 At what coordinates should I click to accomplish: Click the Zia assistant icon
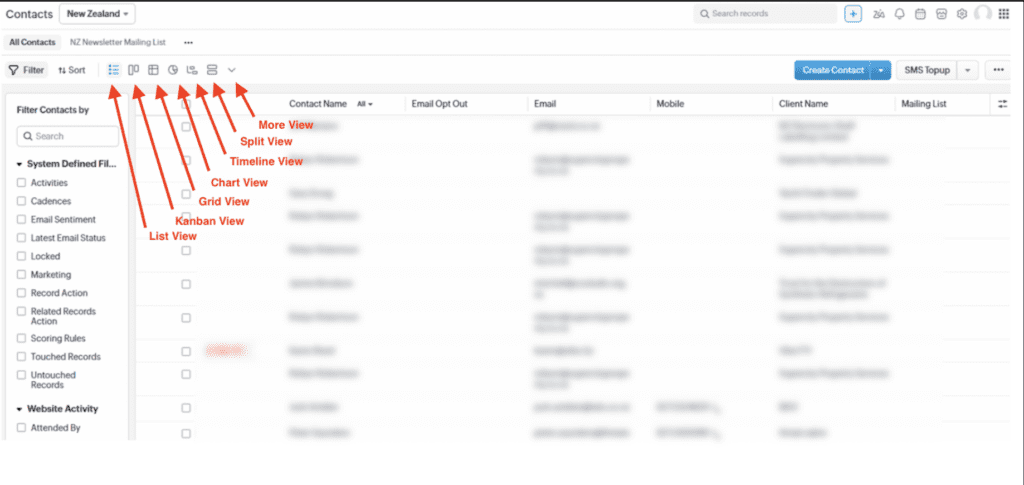click(x=879, y=14)
